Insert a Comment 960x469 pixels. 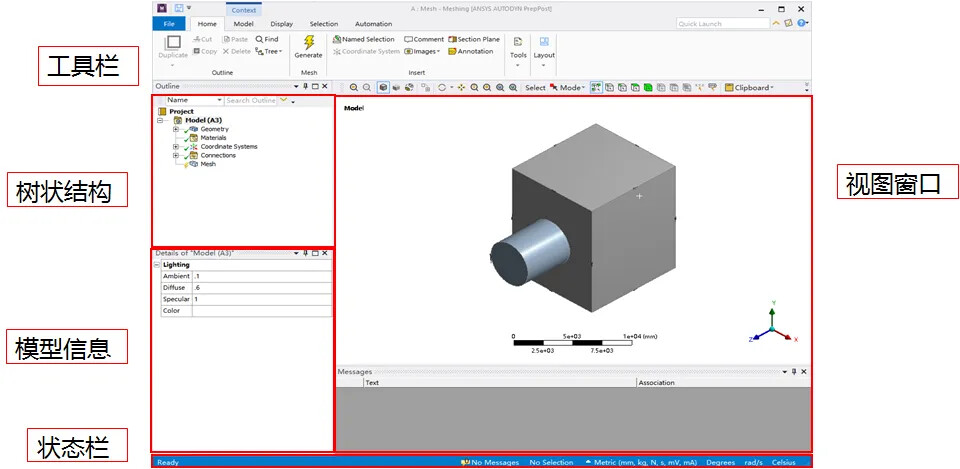[424, 39]
